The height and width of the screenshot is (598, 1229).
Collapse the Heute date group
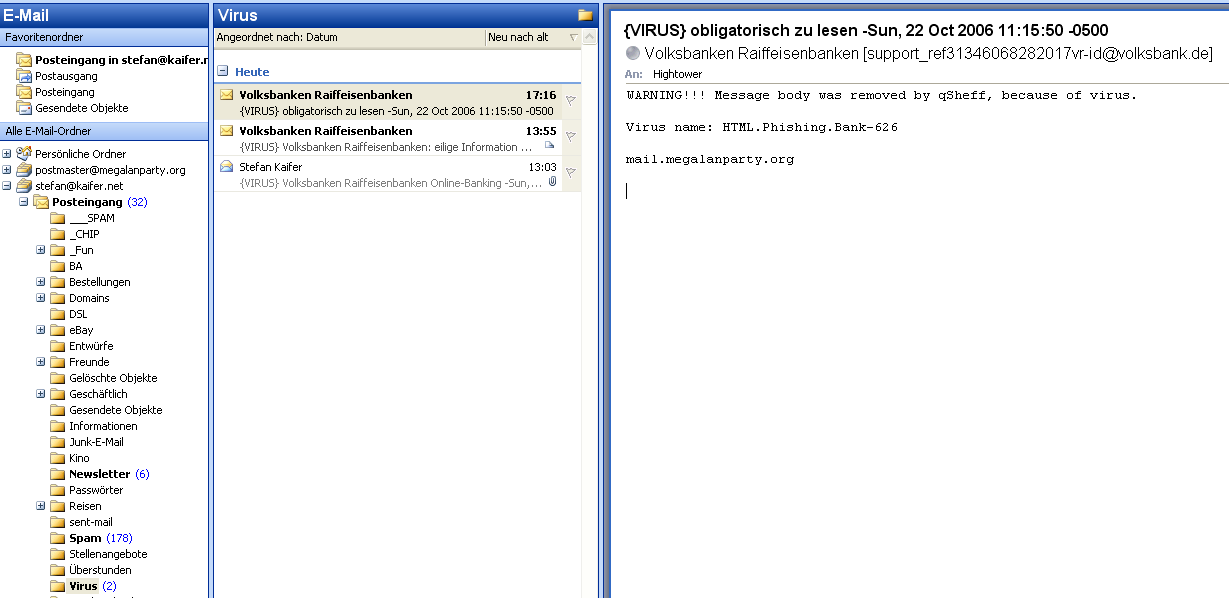(x=223, y=72)
